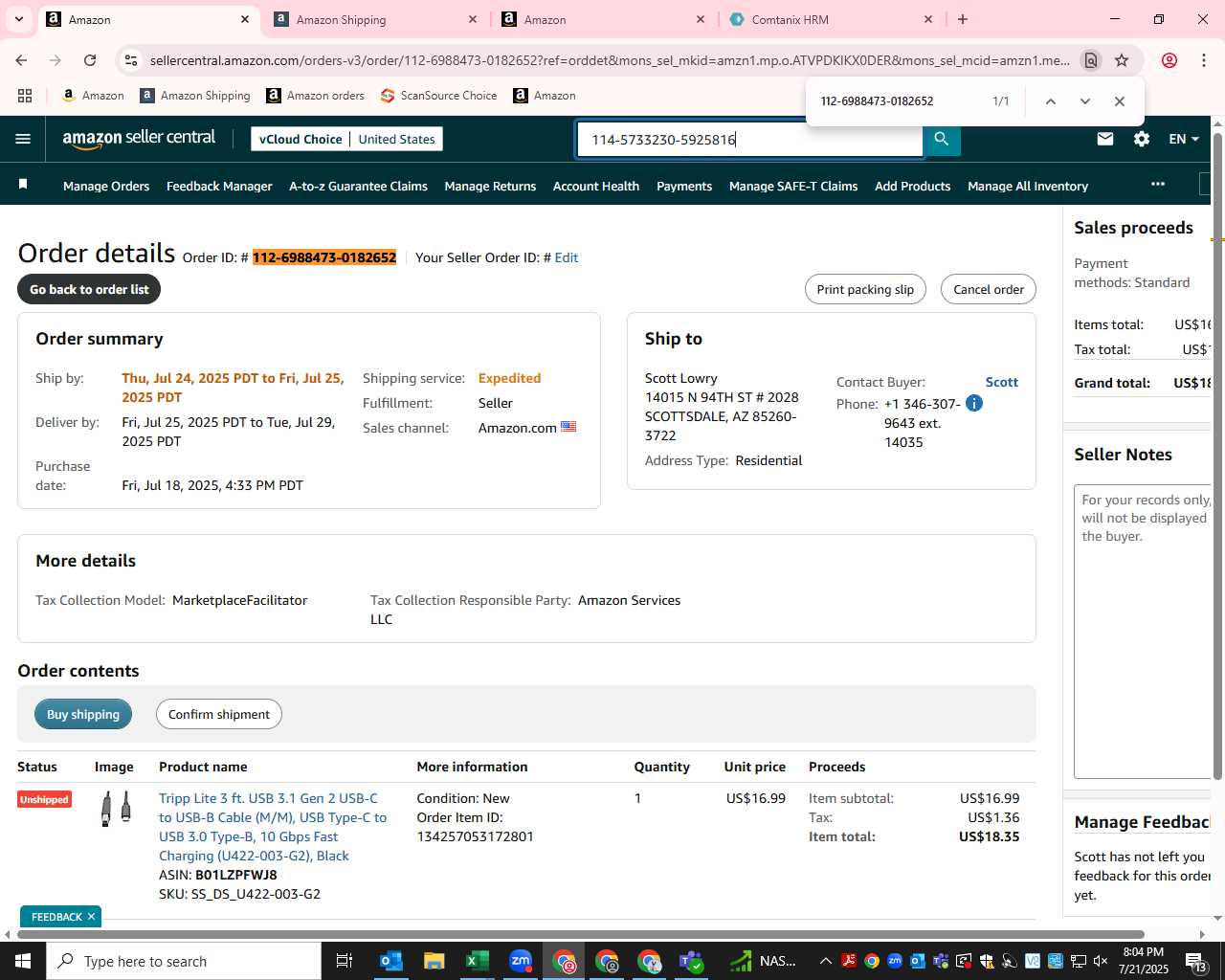Click the Windows search box
This screenshot has width=1225, height=980.
point(184,961)
